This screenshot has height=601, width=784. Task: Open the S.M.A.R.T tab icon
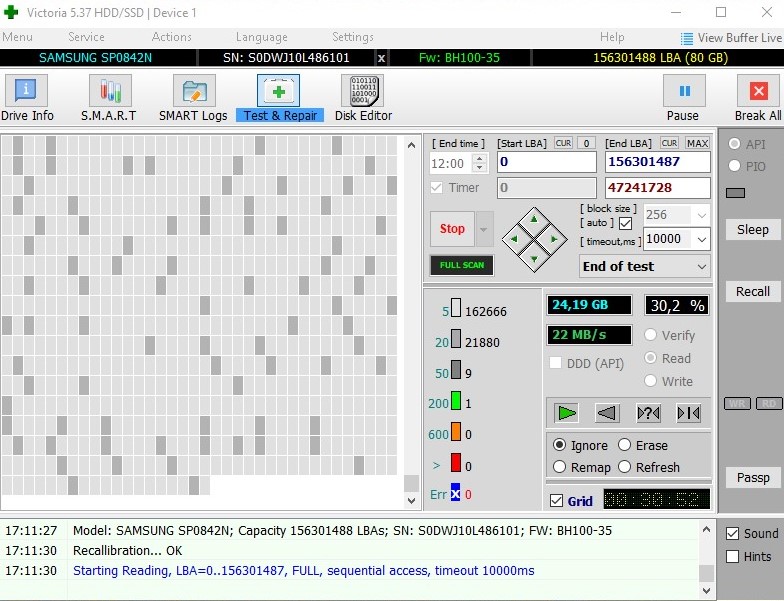(109, 98)
